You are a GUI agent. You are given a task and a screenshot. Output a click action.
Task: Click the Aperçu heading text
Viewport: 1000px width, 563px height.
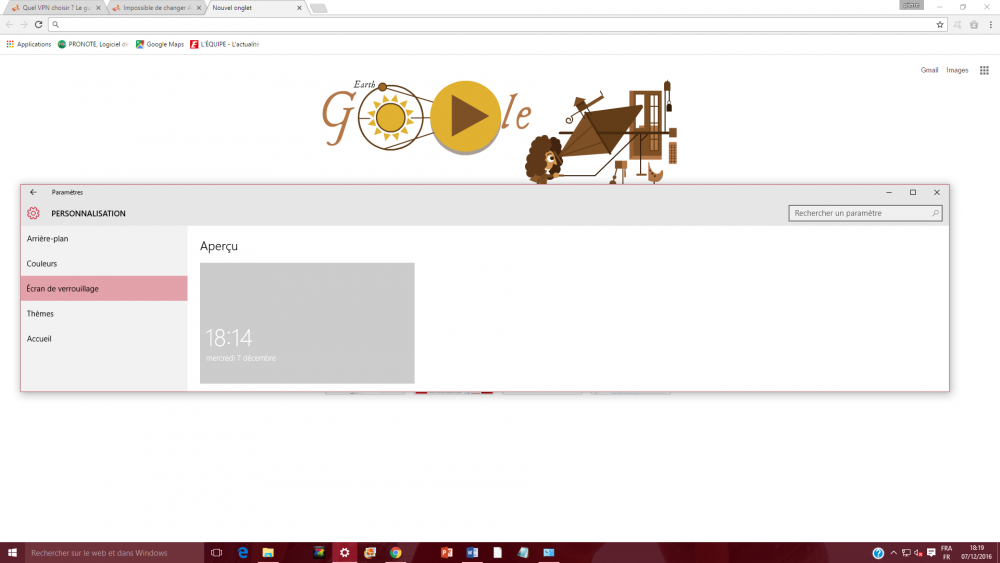[219, 246]
